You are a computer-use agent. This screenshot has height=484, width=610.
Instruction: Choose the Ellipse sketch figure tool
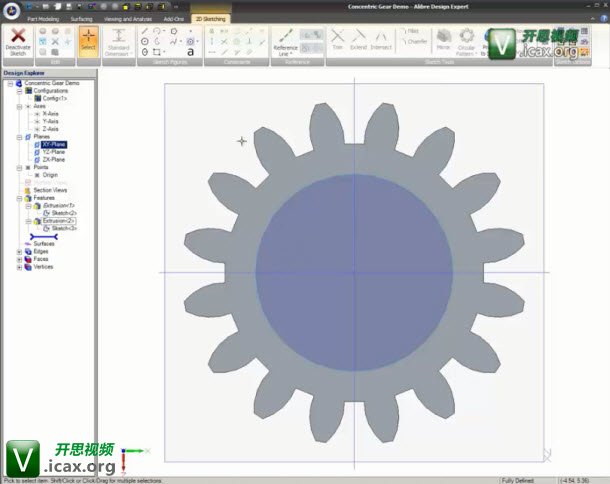coord(145,52)
